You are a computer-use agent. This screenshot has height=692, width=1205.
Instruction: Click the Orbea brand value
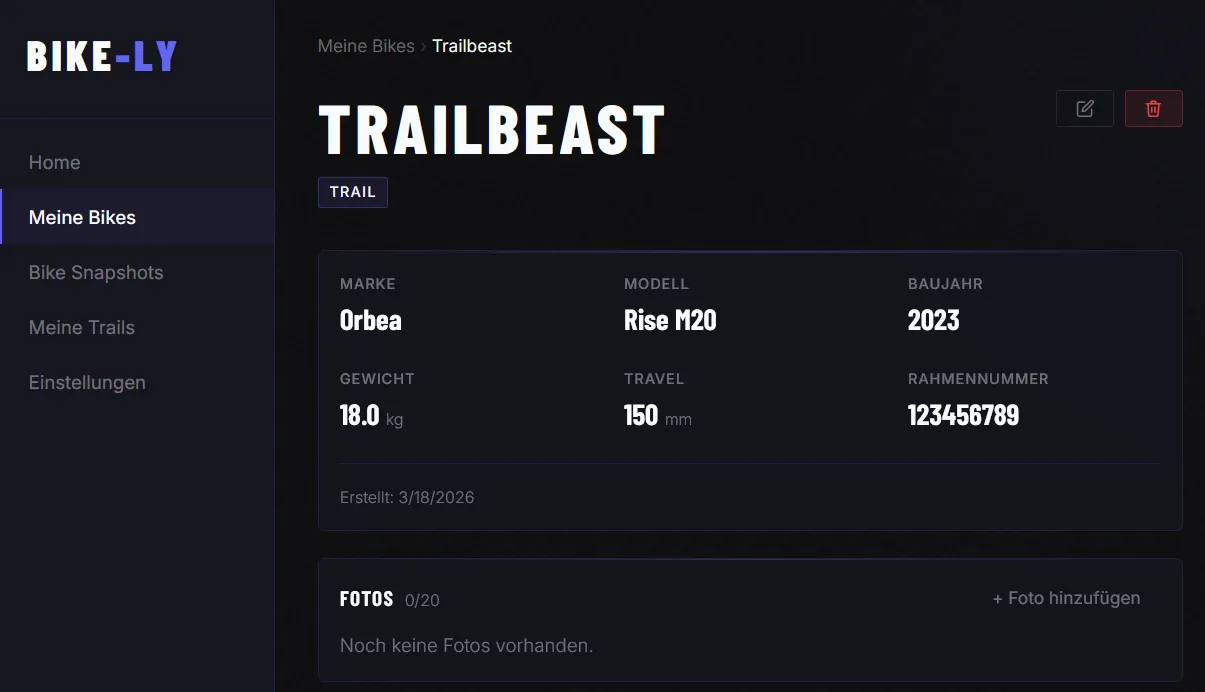click(371, 320)
